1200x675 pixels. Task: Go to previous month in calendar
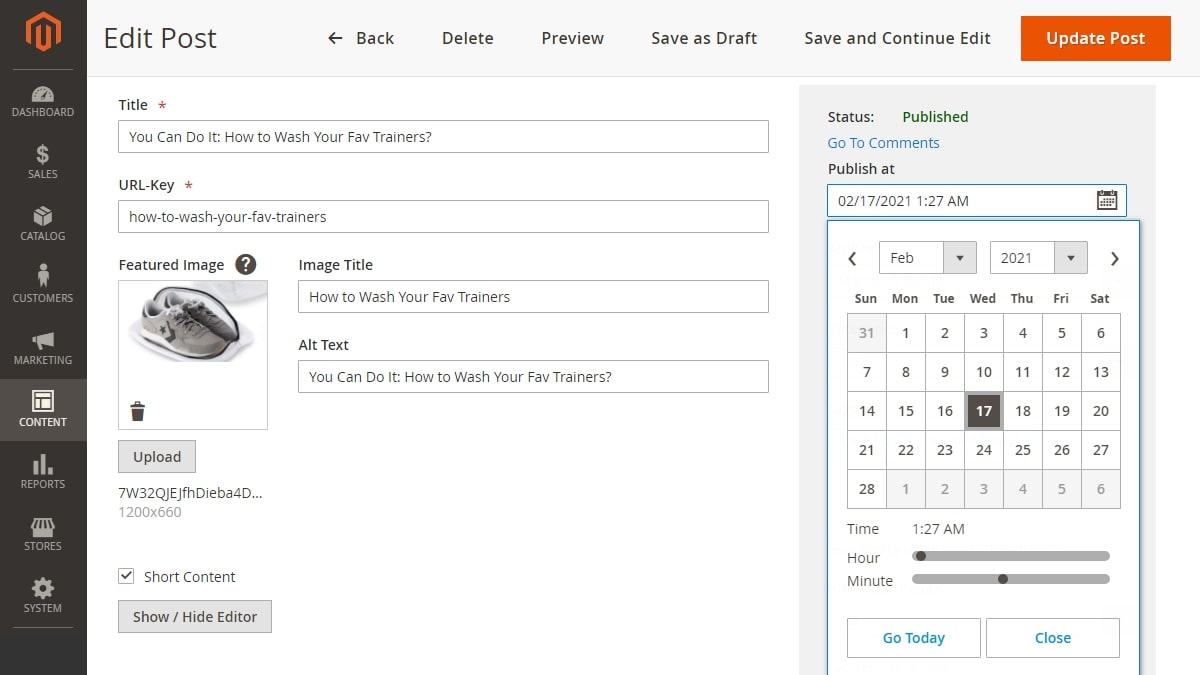coord(853,258)
